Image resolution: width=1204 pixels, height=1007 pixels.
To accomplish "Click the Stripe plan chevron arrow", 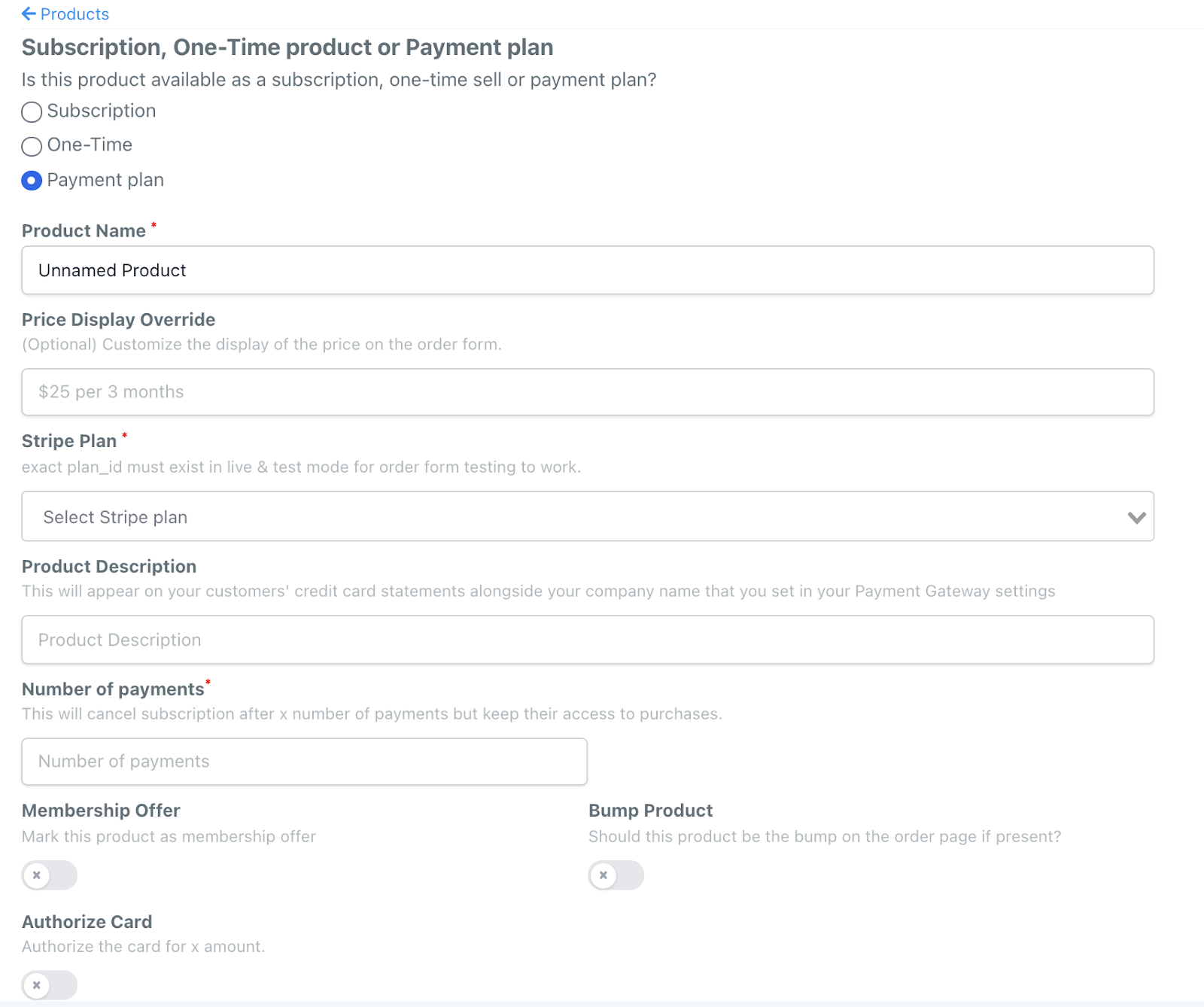I will click(1136, 517).
